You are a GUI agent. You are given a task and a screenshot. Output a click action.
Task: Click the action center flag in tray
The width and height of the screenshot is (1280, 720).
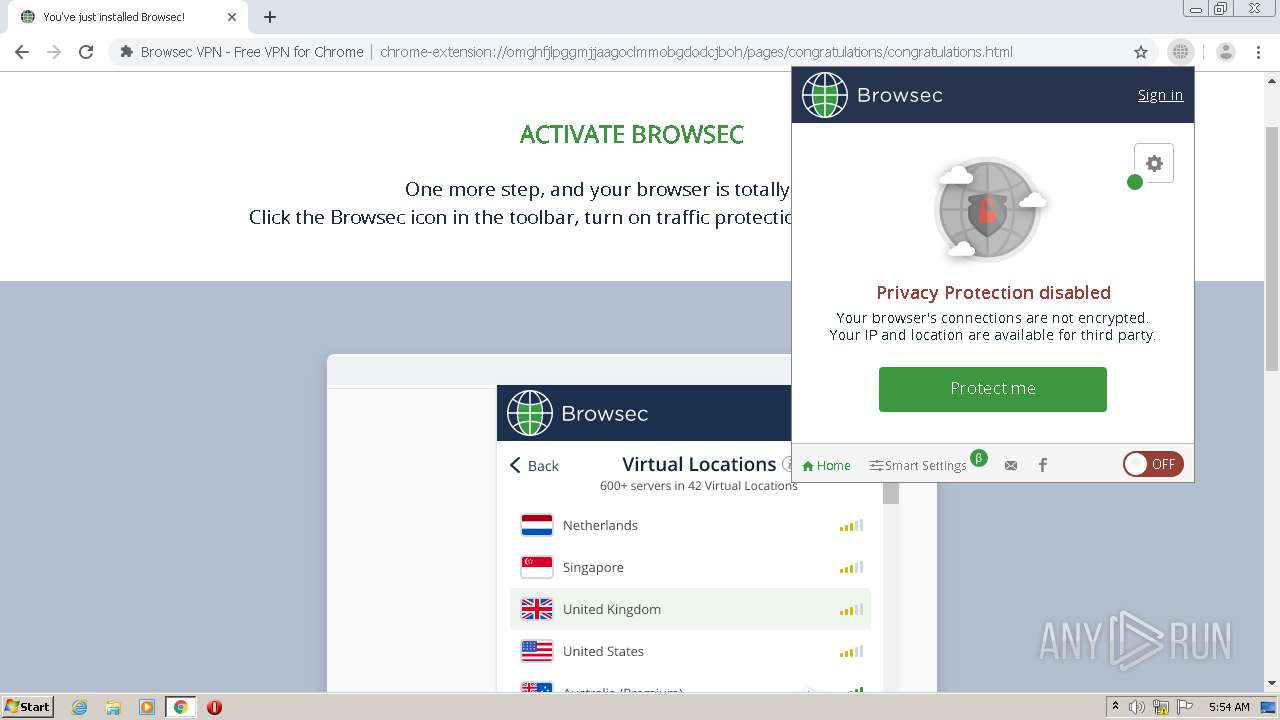pos(1185,707)
